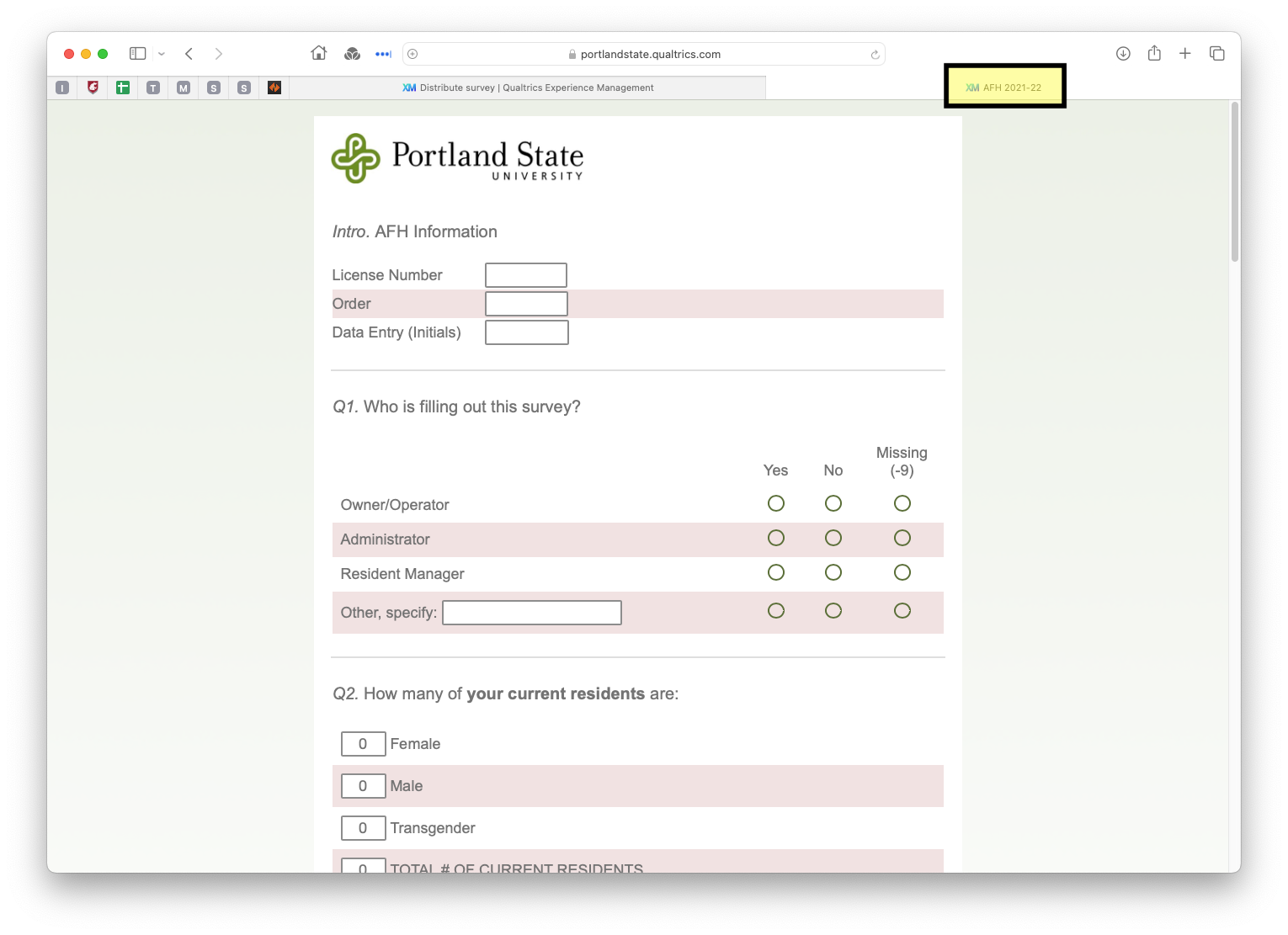Screen dimensions: 1288x935
Task: Click the 'Q1. Who is filling out this survey?' heading
Action: [456, 406]
